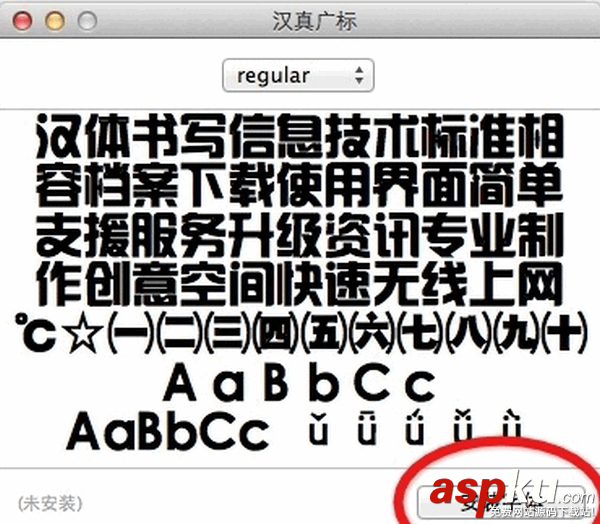Click the accented "ǔ ū ú ǚ ù" pinyin sample
Image resolution: width=600 pixels, height=524 pixels.
tap(415, 427)
